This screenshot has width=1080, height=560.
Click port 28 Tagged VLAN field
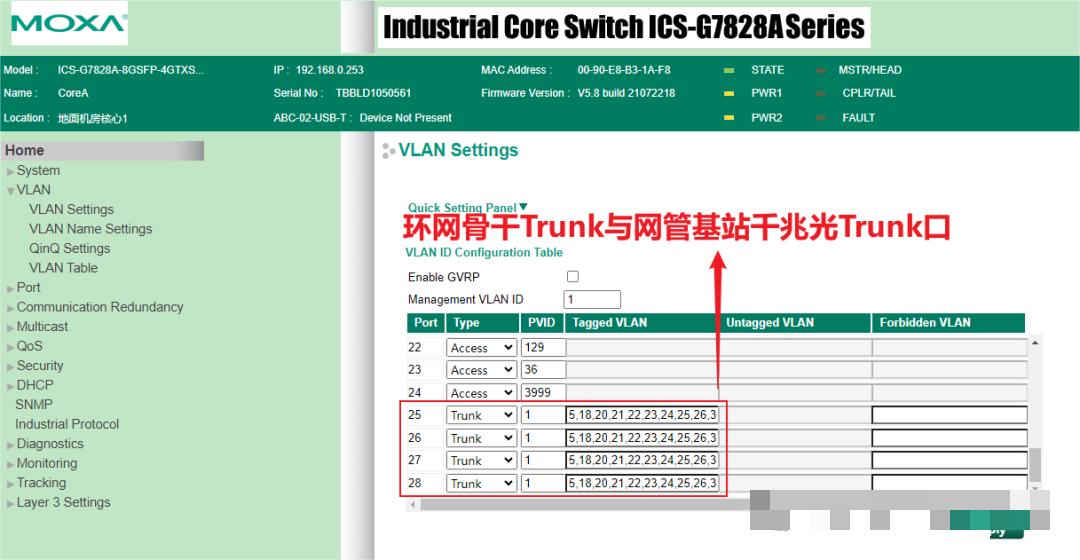pyautogui.click(x=642, y=483)
